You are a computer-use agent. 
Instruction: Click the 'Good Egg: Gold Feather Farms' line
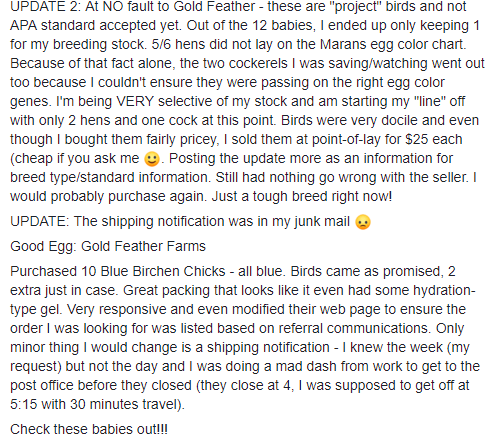point(108,246)
